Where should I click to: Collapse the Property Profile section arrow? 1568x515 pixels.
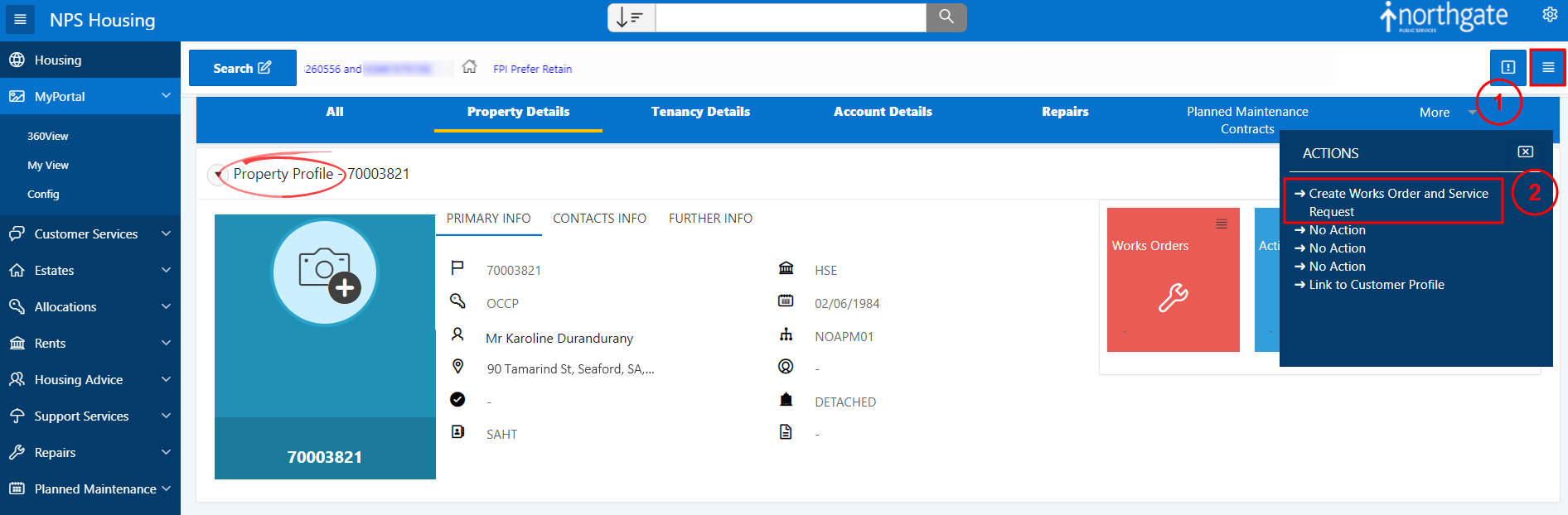click(218, 175)
